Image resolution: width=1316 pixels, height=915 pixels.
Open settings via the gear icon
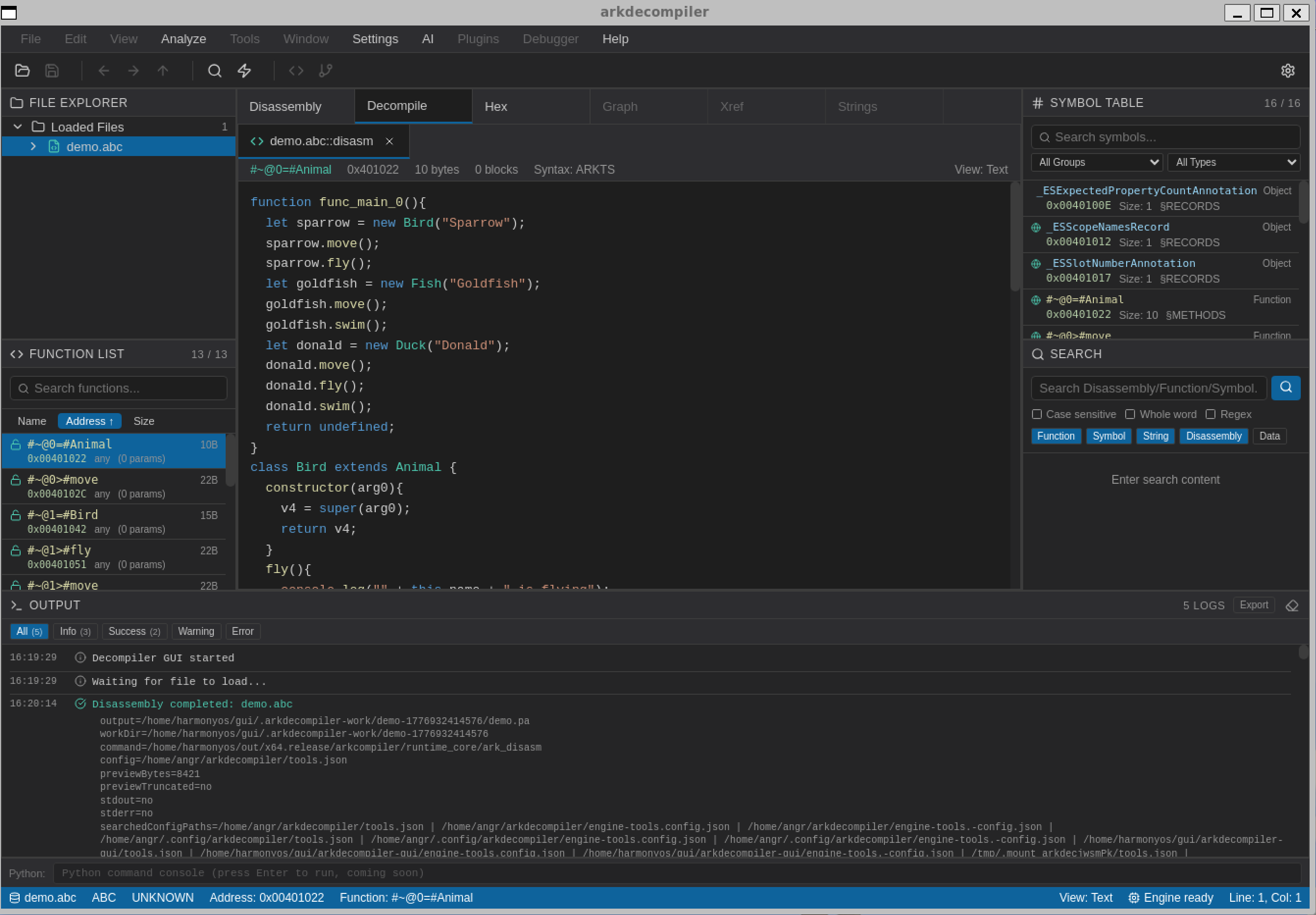click(x=1288, y=71)
